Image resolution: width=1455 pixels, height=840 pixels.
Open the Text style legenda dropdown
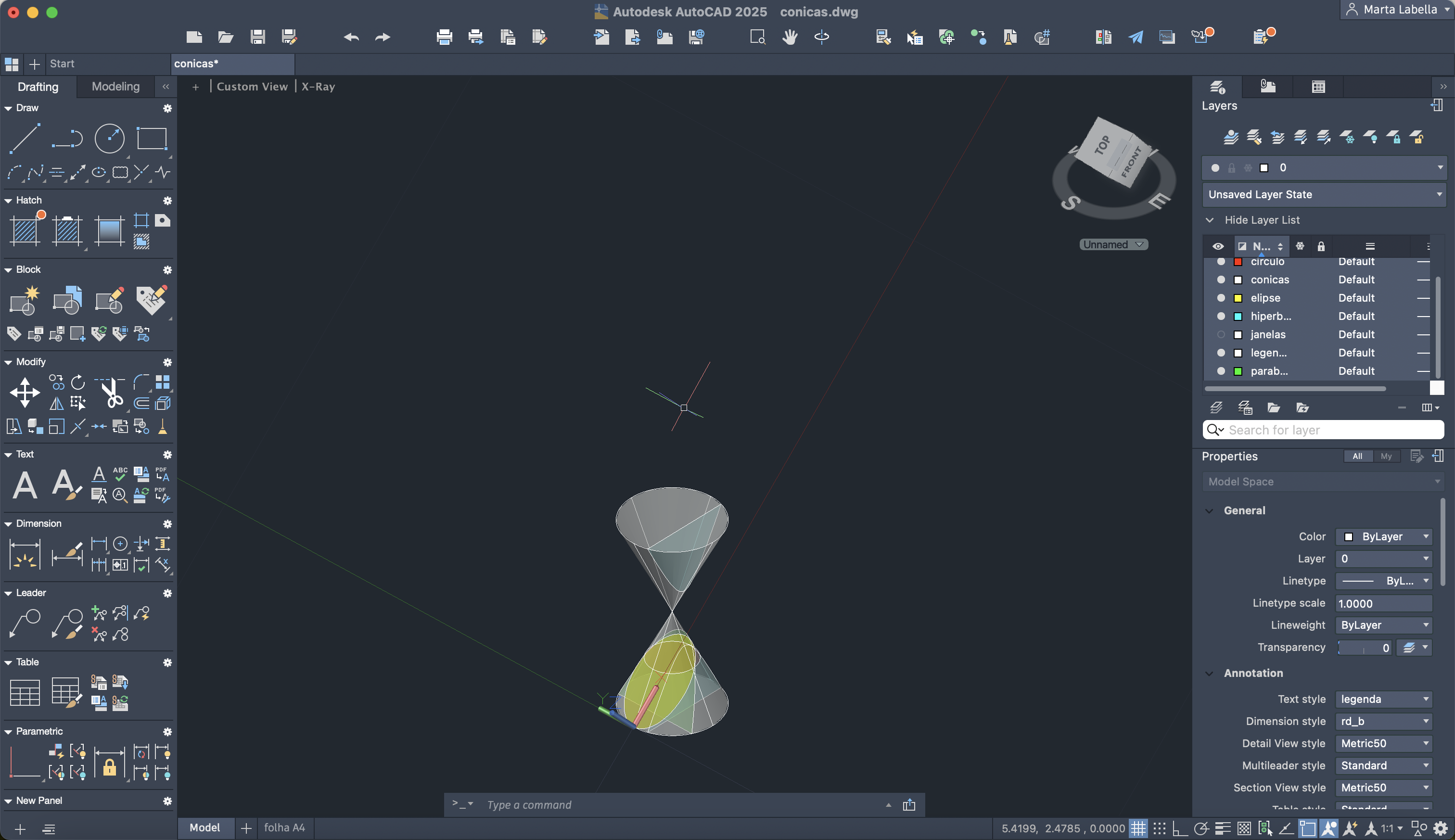1383,699
